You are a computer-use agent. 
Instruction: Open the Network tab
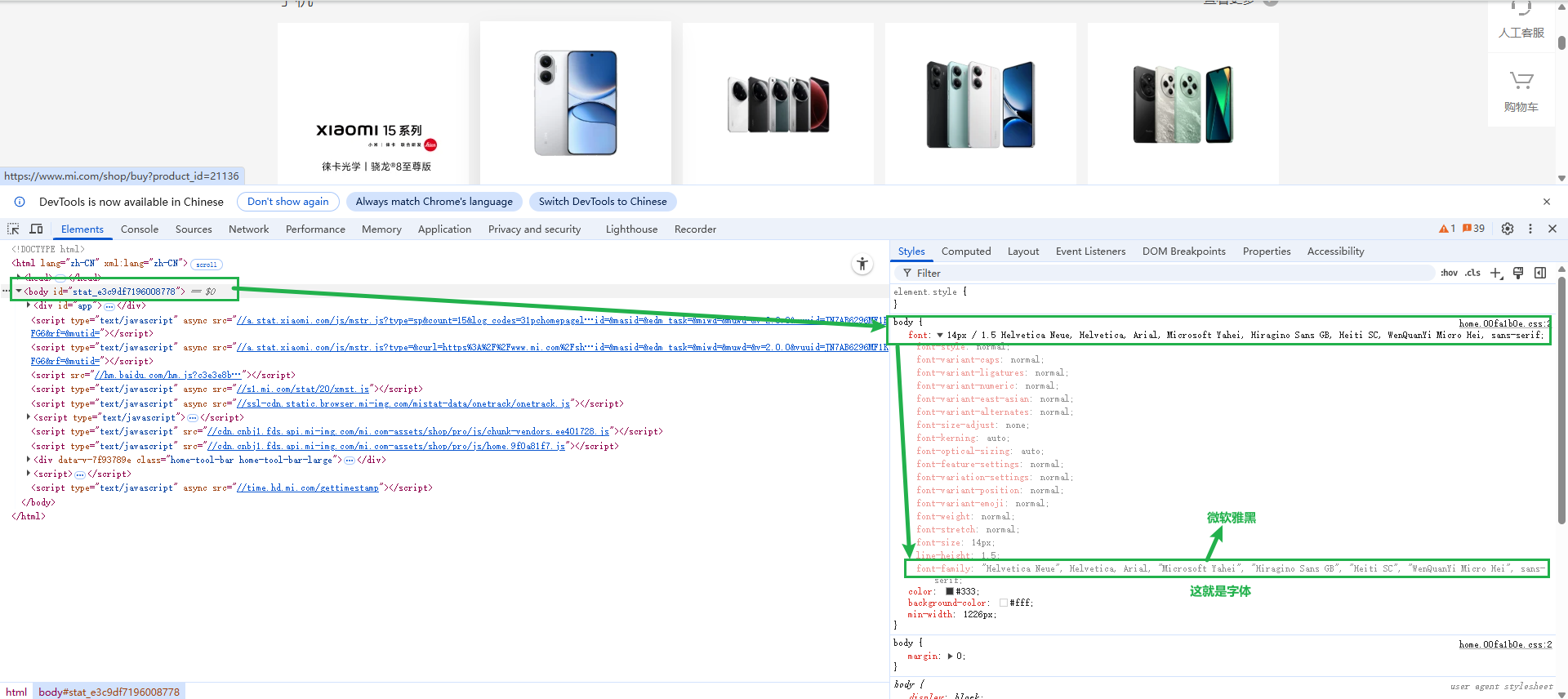pos(249,229)
